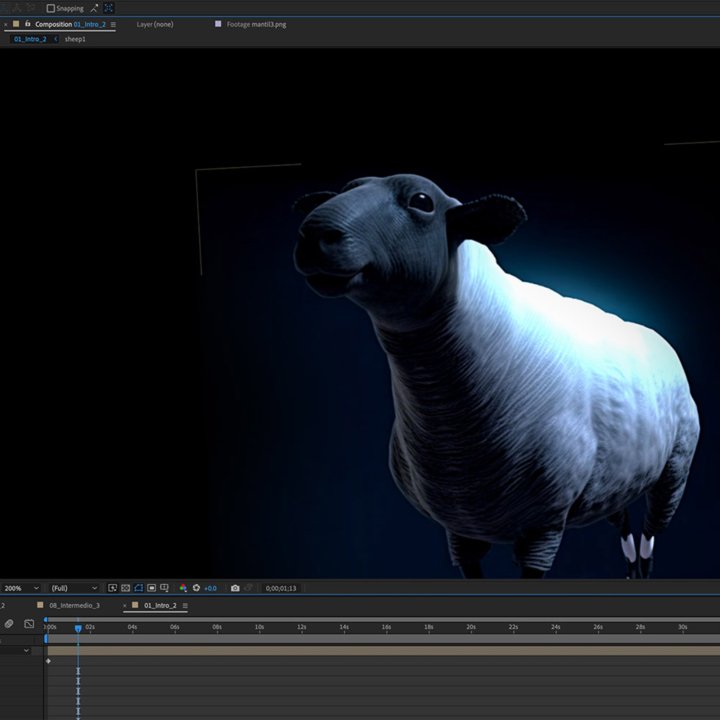Toggle the blue snap-to-features icon in the toolbar

pyautogui.click(x=109, y=8)
